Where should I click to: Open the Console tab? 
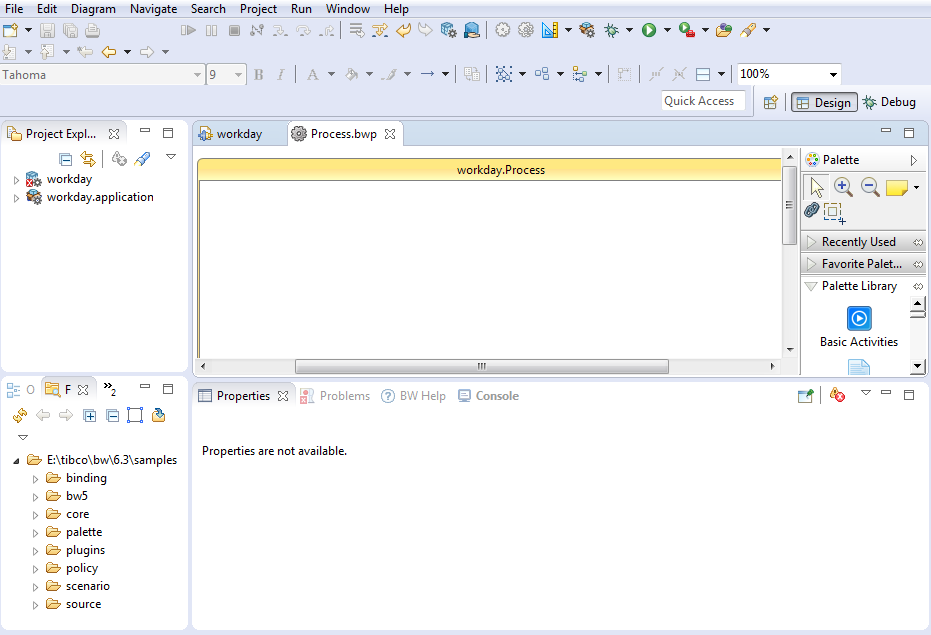tap(496, 396)
